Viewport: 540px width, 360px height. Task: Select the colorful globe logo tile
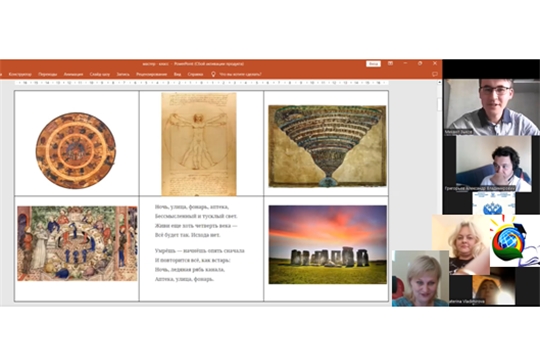pos(515,241)
